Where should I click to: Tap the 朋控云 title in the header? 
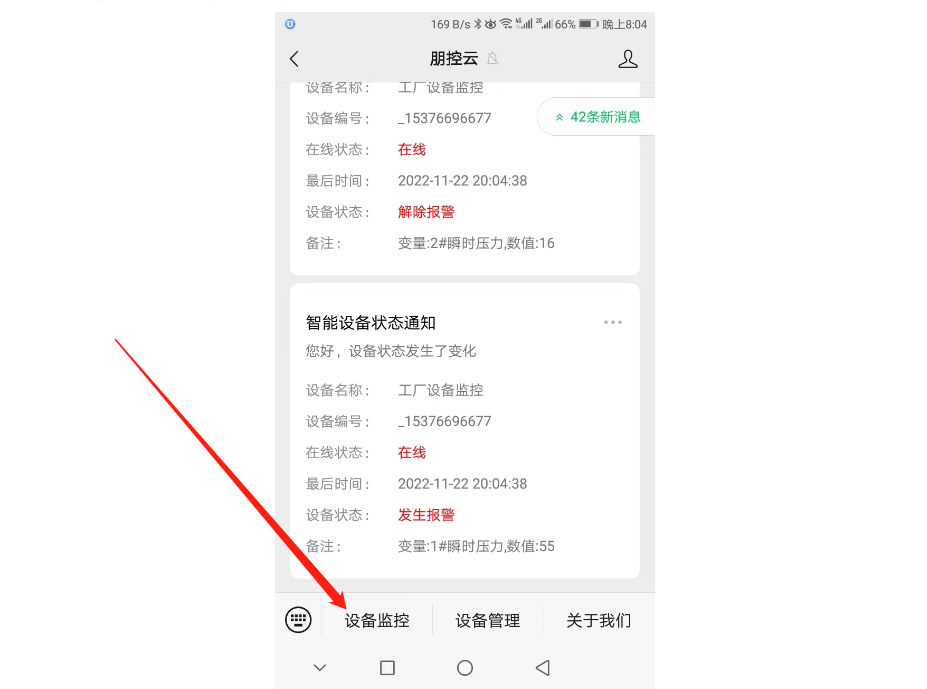coord(453,59)
